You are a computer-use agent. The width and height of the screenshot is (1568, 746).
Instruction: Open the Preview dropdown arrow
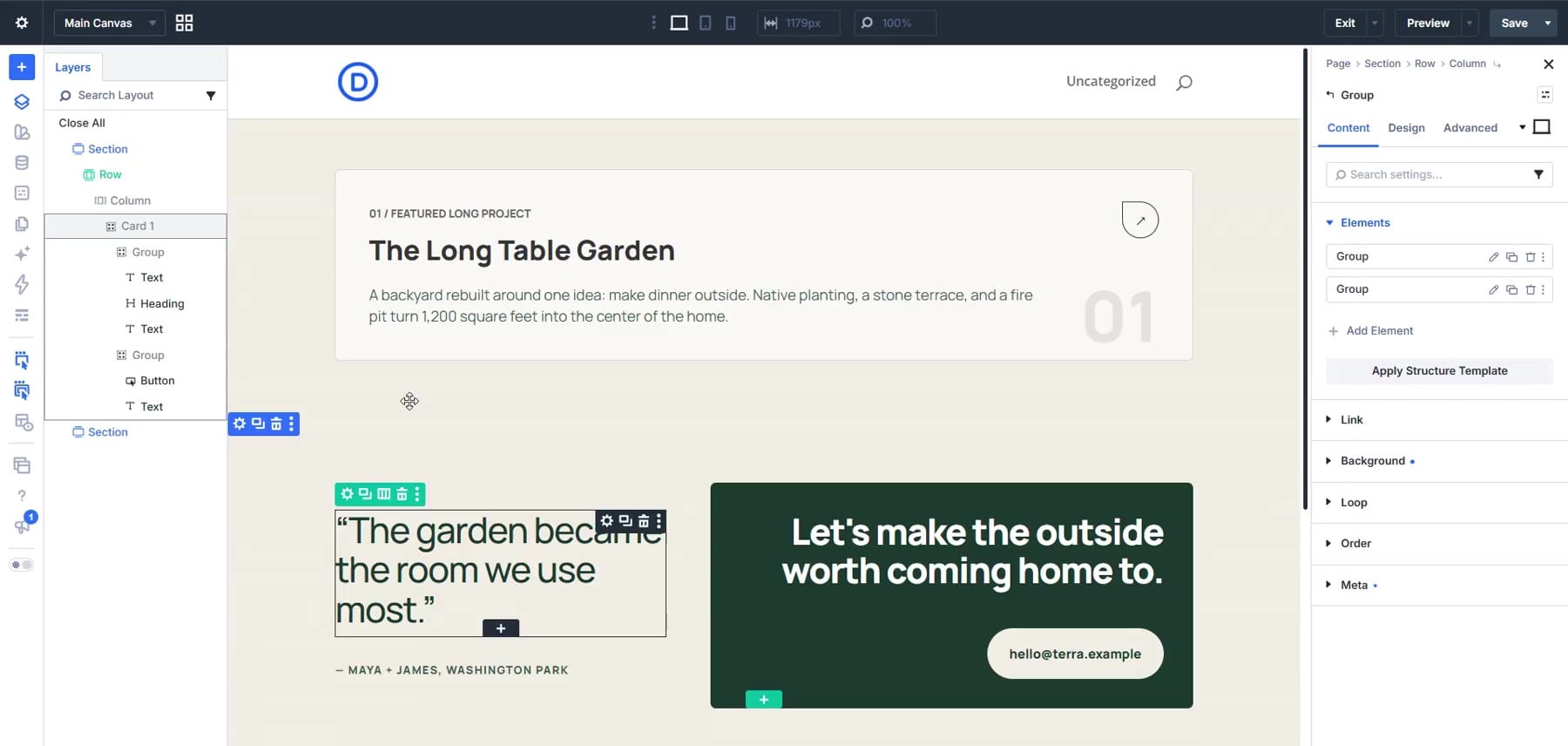click(1470, 23)
